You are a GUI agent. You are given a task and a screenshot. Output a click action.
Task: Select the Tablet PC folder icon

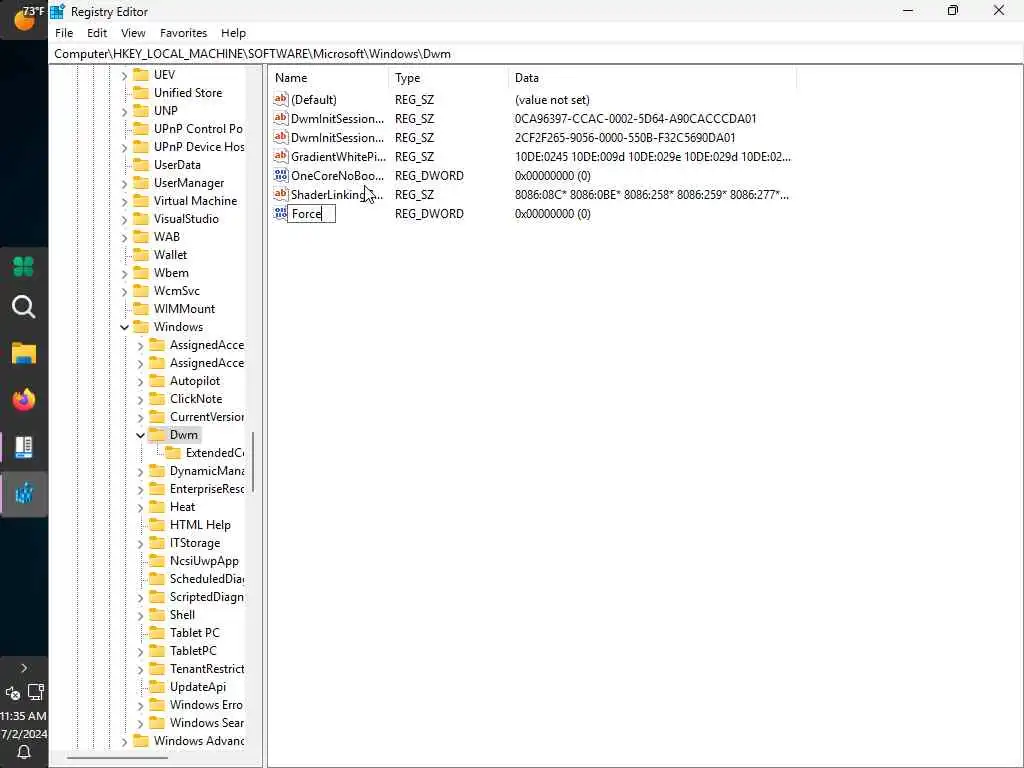click(157, 632)
